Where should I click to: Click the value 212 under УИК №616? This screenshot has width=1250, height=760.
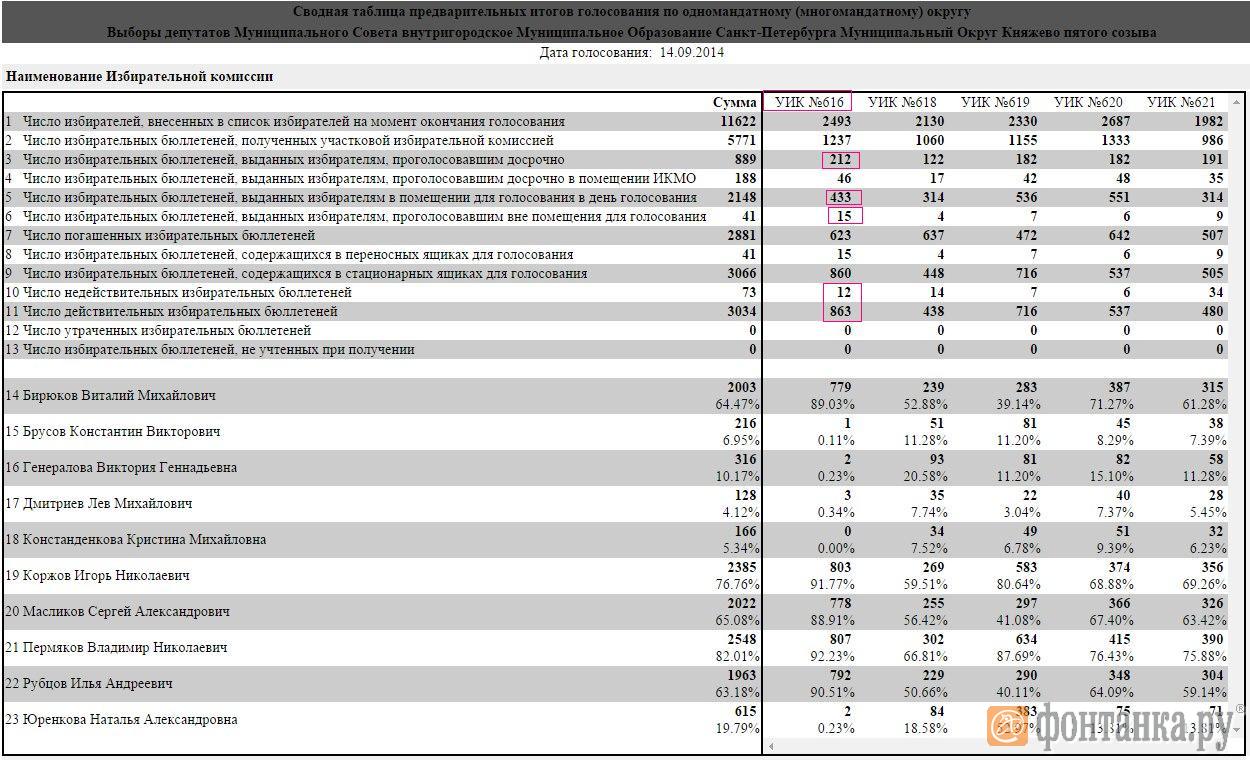(x=840, y=159)
